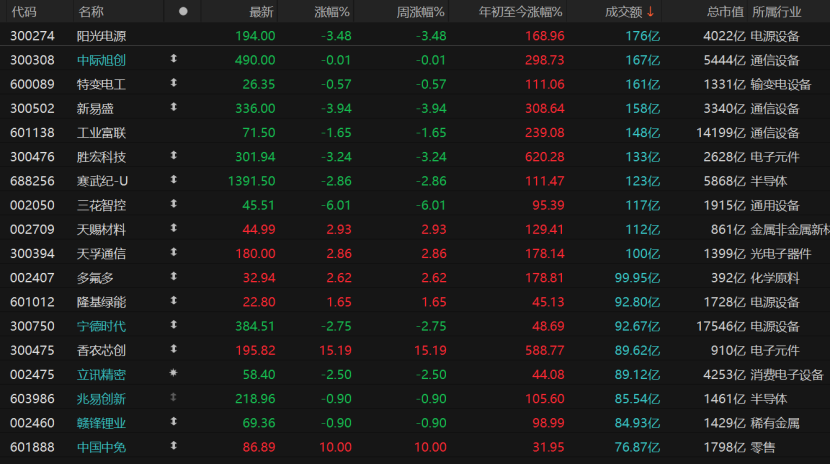Click marker icon in 天孚通信 row
Viewport: 830px width, 464px height.
click(174, 252)
